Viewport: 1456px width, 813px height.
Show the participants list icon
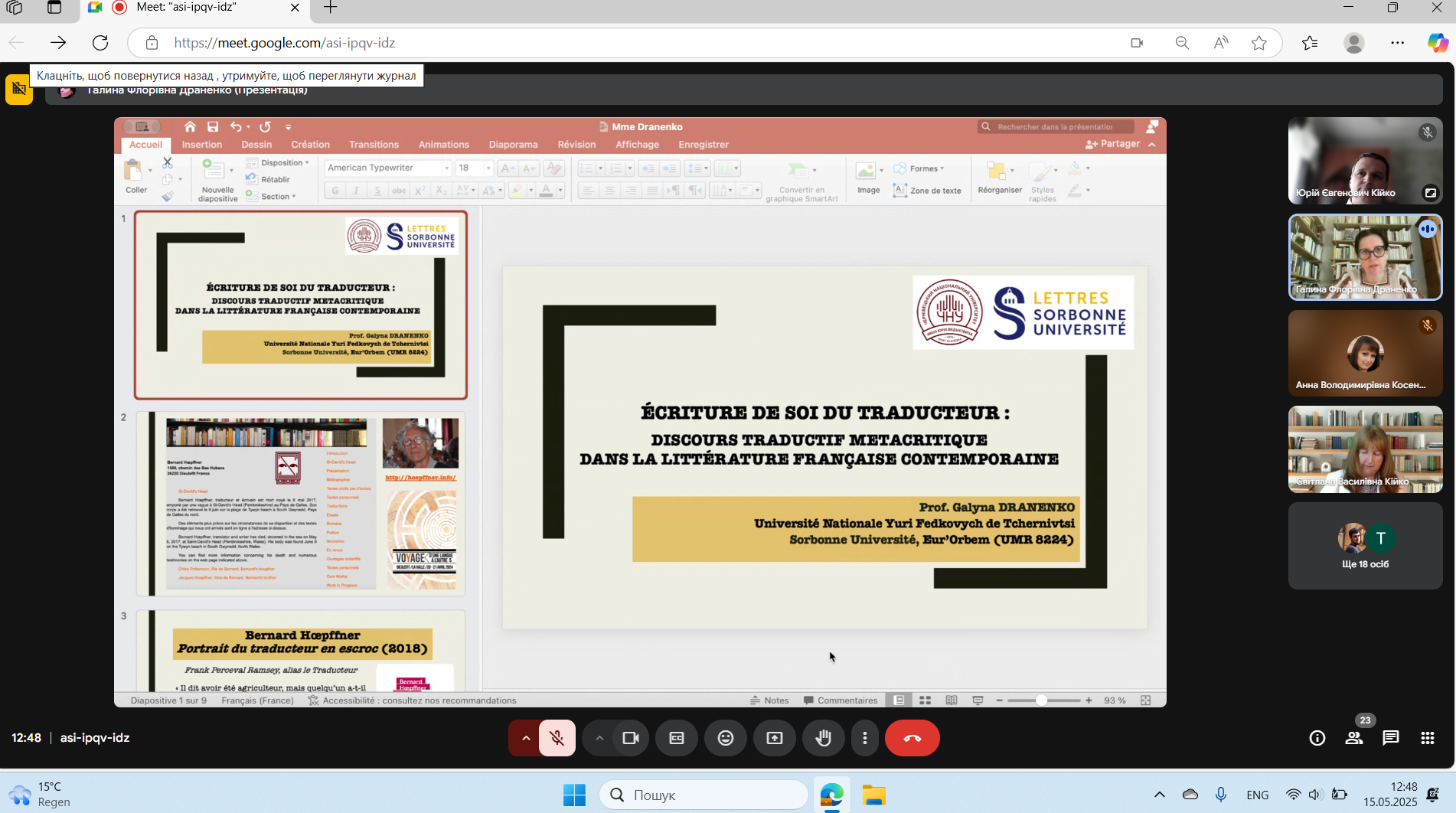(1354, 738)
